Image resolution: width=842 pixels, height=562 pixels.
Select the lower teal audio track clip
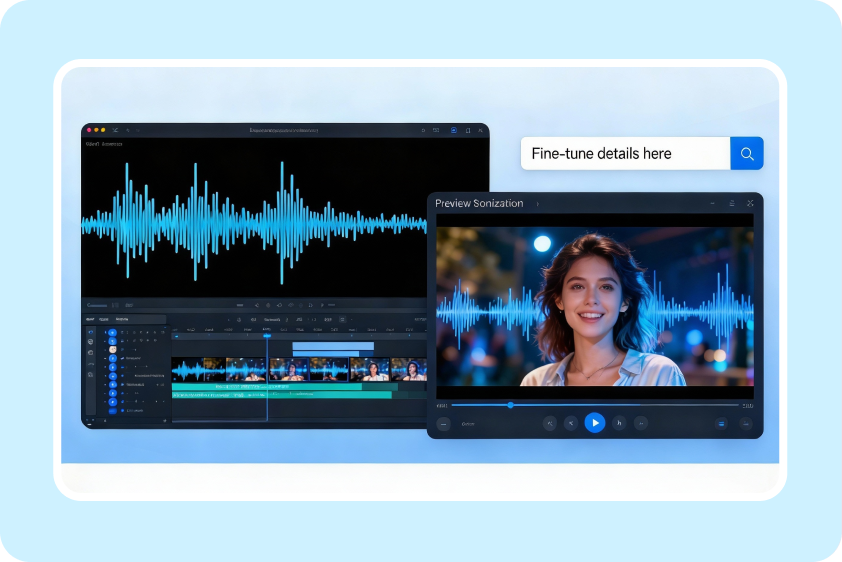click(x=281, y=395)
